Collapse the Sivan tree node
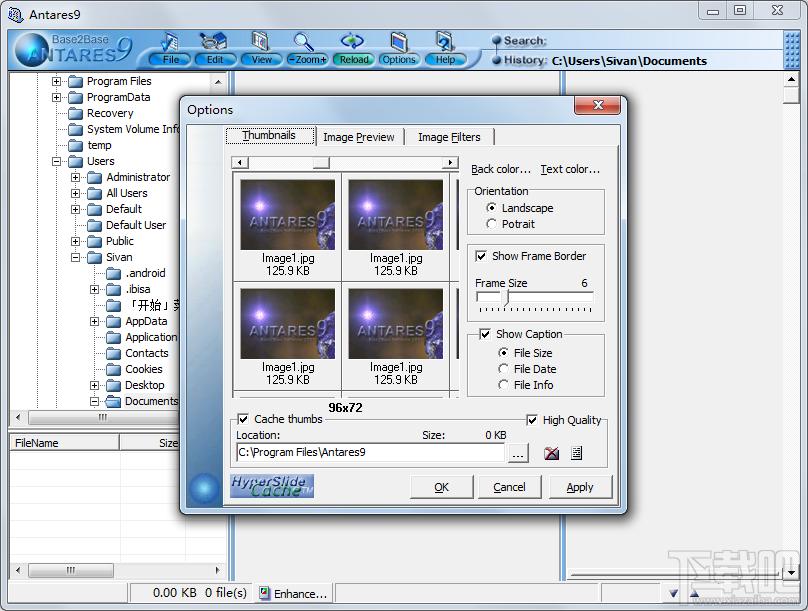808x611 pixels. 76,257
